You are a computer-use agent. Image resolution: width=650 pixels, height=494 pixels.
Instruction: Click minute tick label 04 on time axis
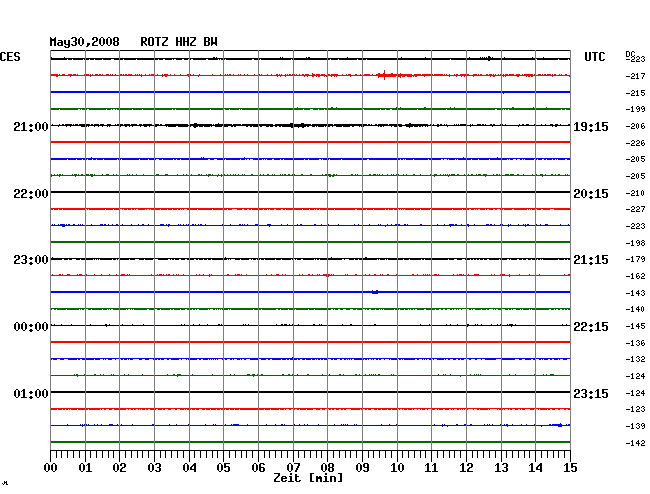pyautogui.click(x=189, y=468)
